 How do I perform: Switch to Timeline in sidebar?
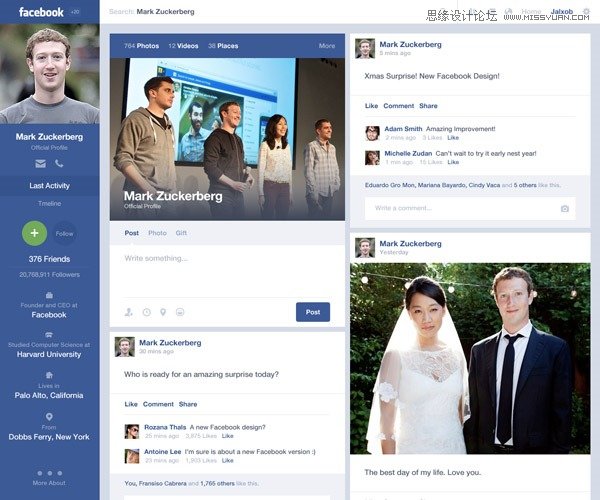49,204
